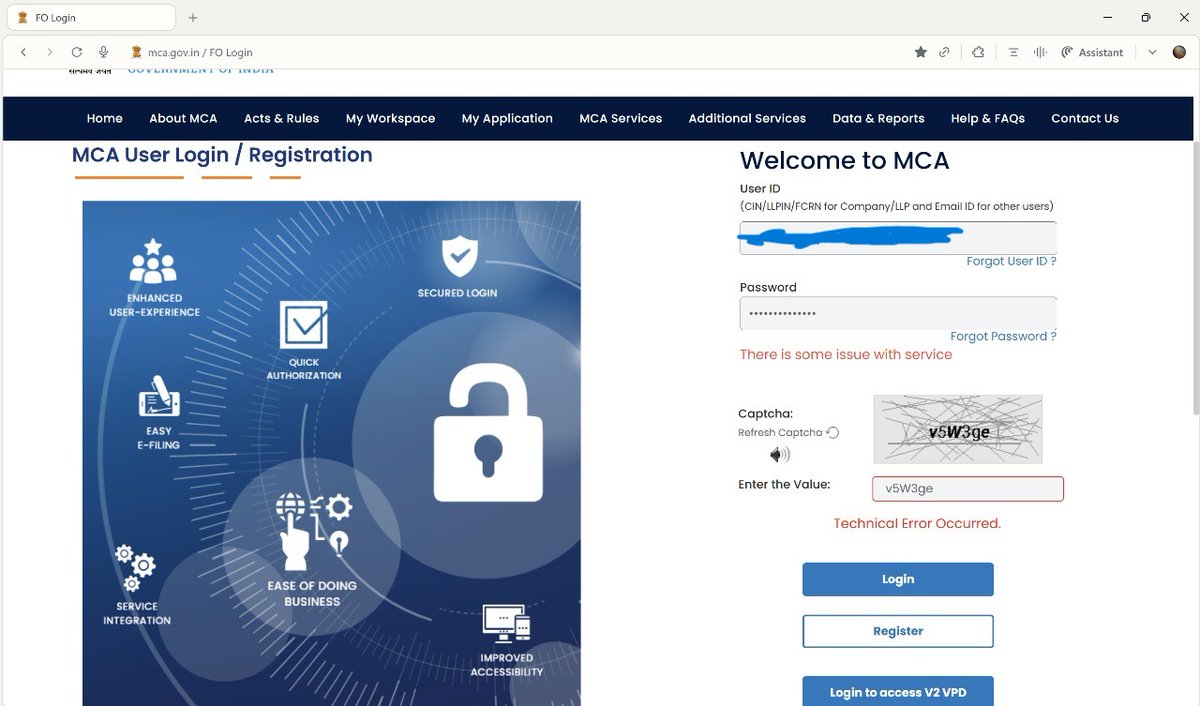This screenshot has width=1200, height=706.
Task: Click the Ease of Doing Business icon
Action: tap(312, 531)
